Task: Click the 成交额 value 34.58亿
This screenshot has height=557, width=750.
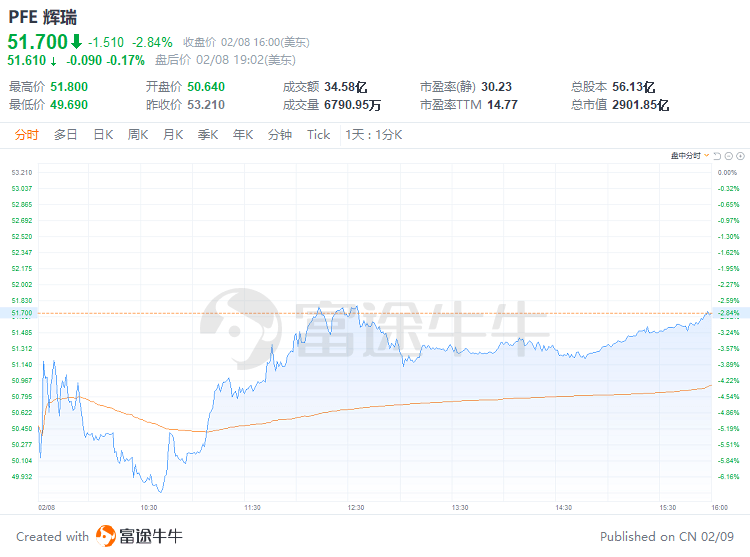Action: [x=346, y=87]
